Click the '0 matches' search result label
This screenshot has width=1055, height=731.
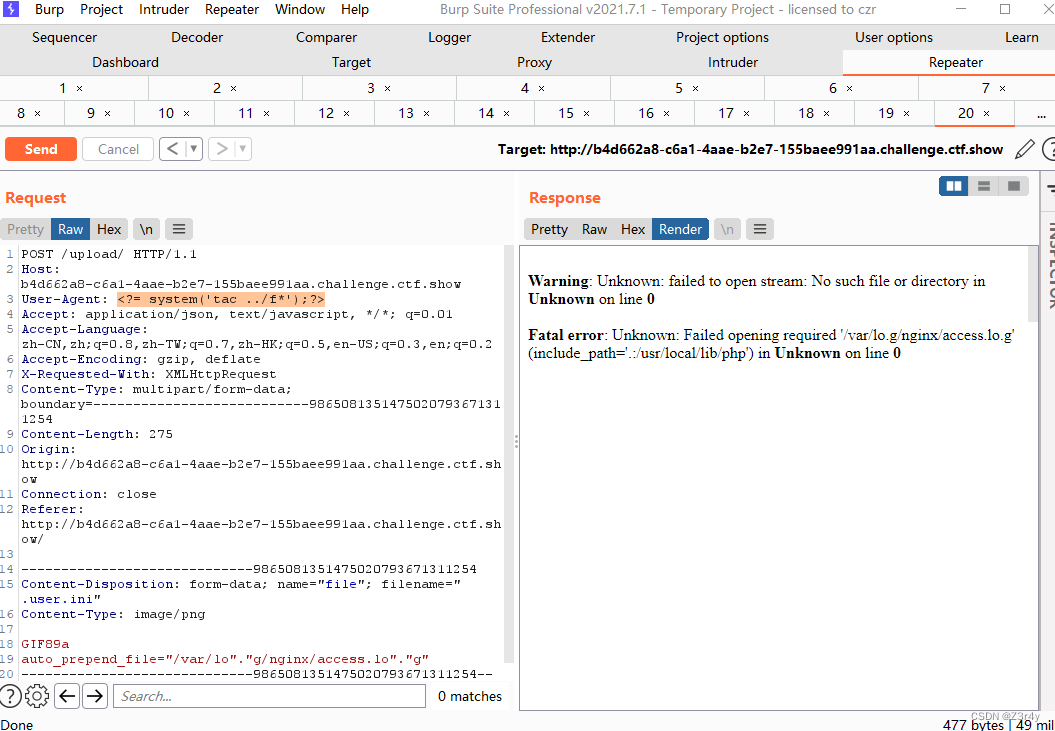coord(470,696)
